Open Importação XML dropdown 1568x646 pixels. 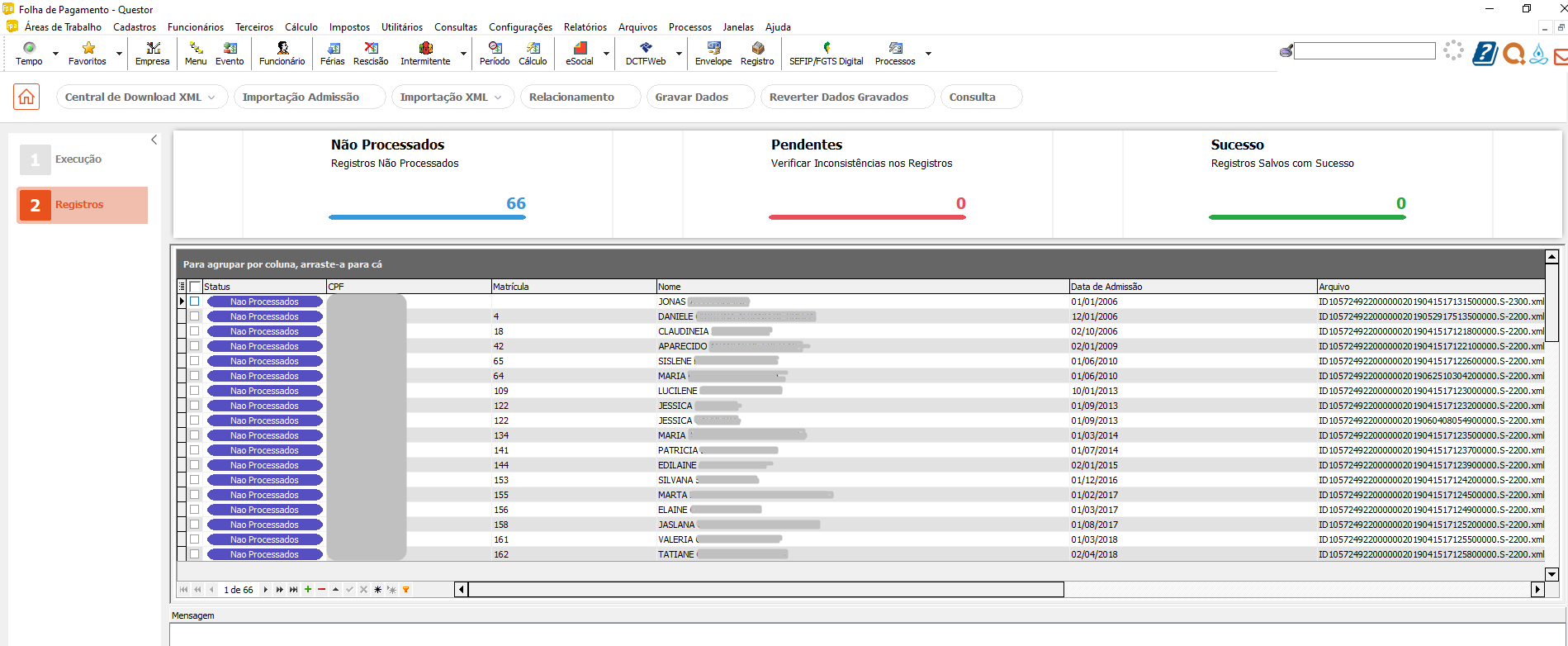pos(452,97)
